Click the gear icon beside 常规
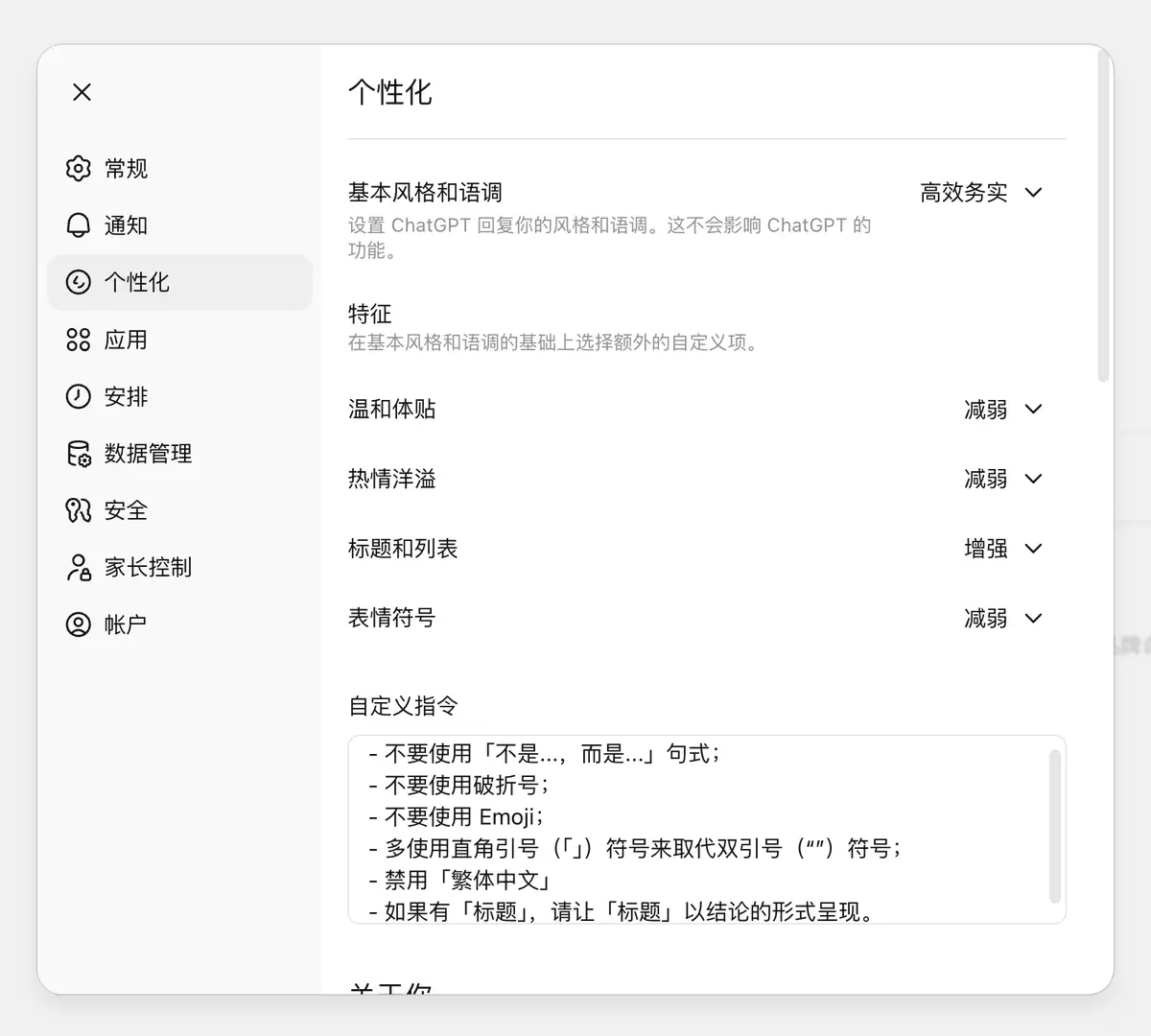Screen dimensions: 1151x1036 [x=78, y=169]
